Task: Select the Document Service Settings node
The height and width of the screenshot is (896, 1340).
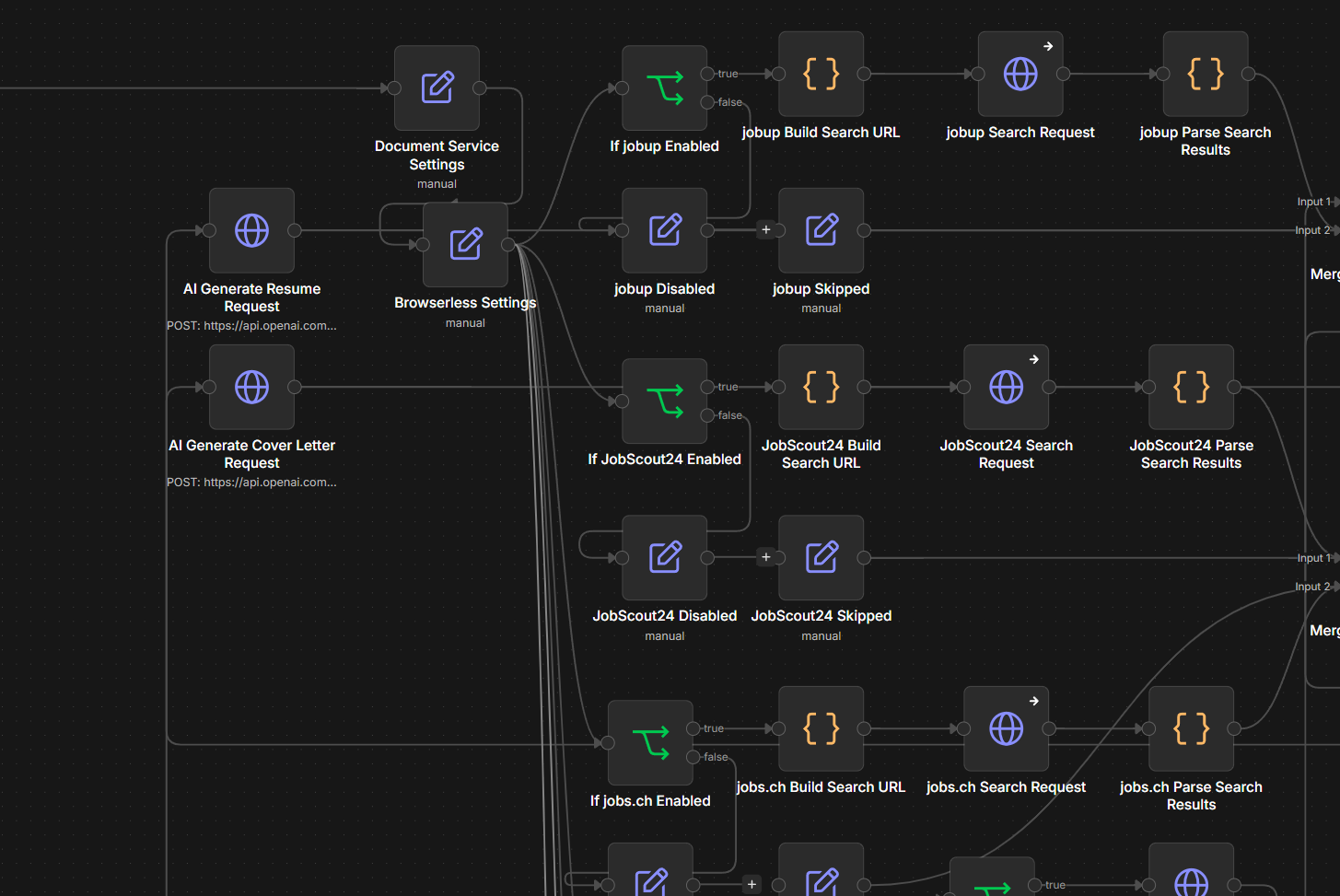Action: 437,87
